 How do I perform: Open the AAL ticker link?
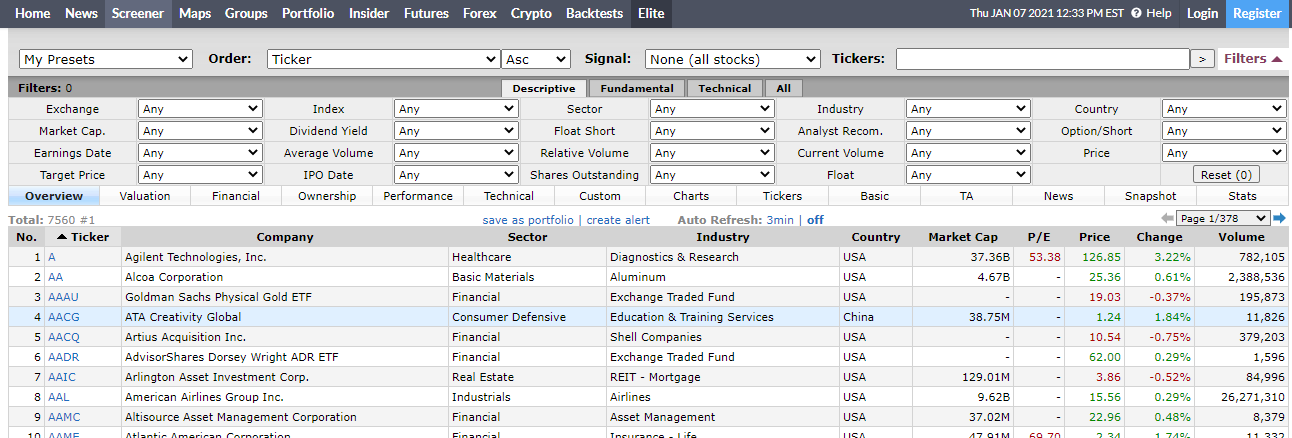click(58, 397)
